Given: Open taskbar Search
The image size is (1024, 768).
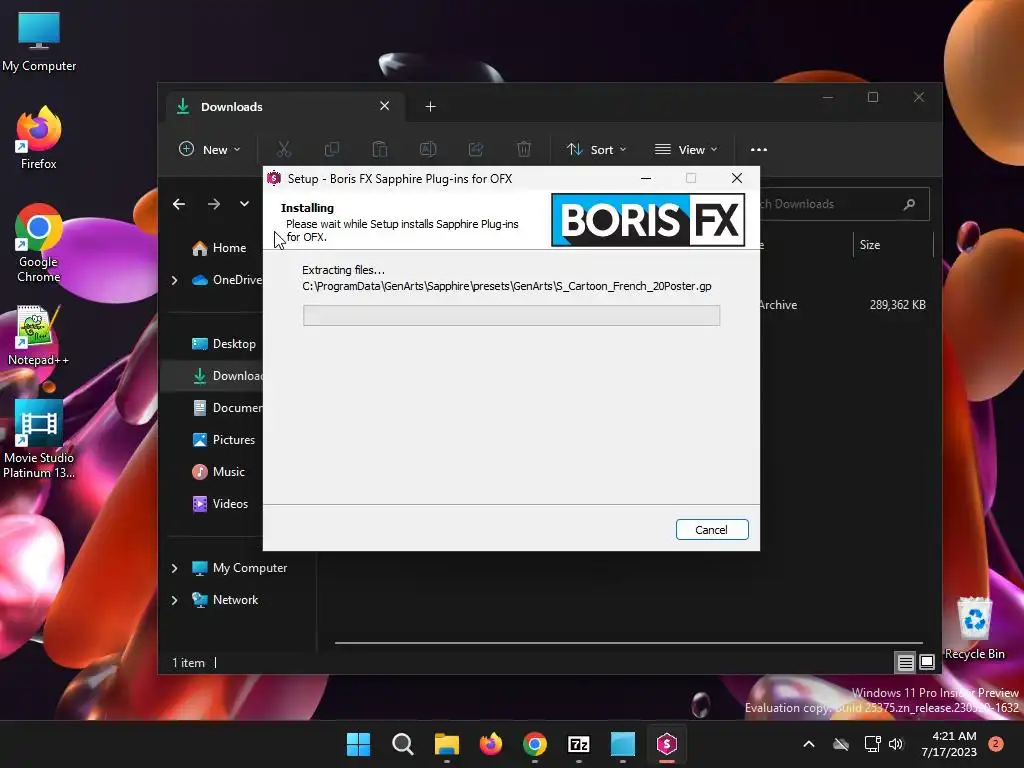Looking at the screenshot, I should click(x=402, y=744).
